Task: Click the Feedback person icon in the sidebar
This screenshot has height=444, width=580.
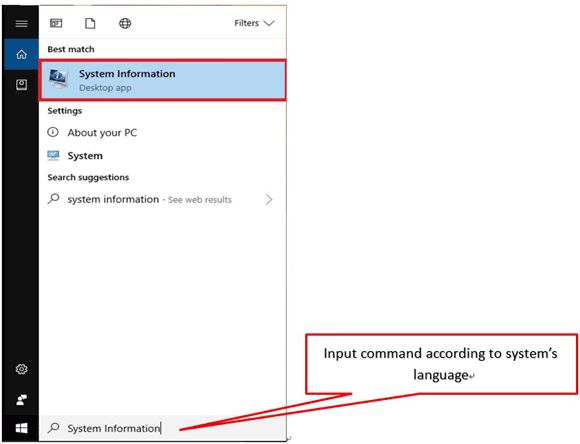Action: (21, 400)
